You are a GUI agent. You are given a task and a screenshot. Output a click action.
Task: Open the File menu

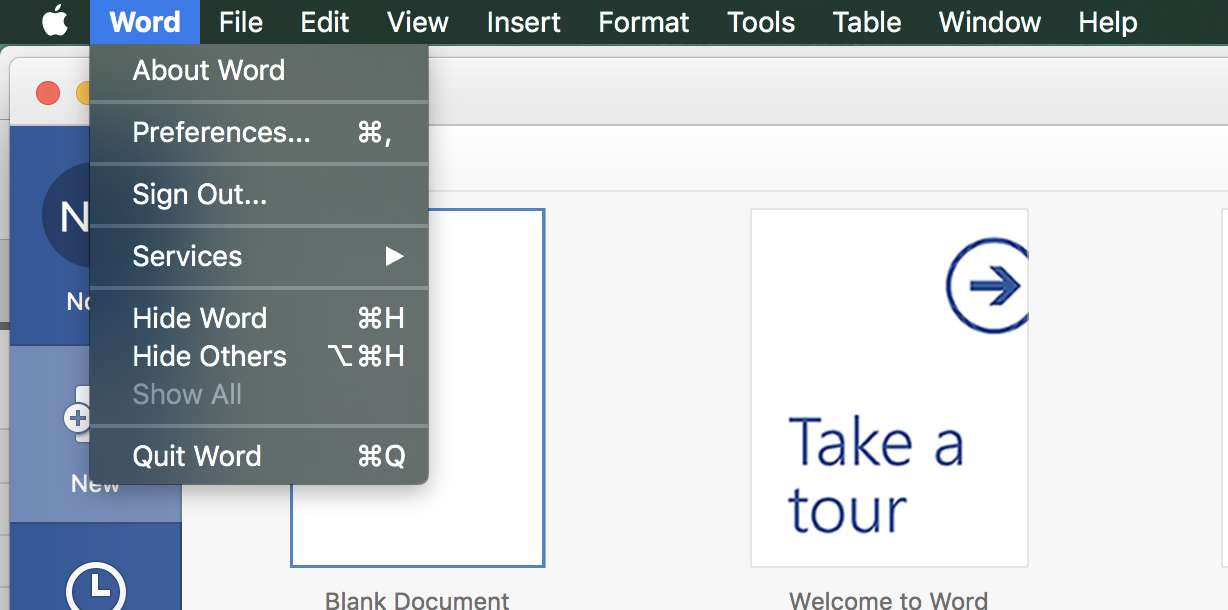240,22
